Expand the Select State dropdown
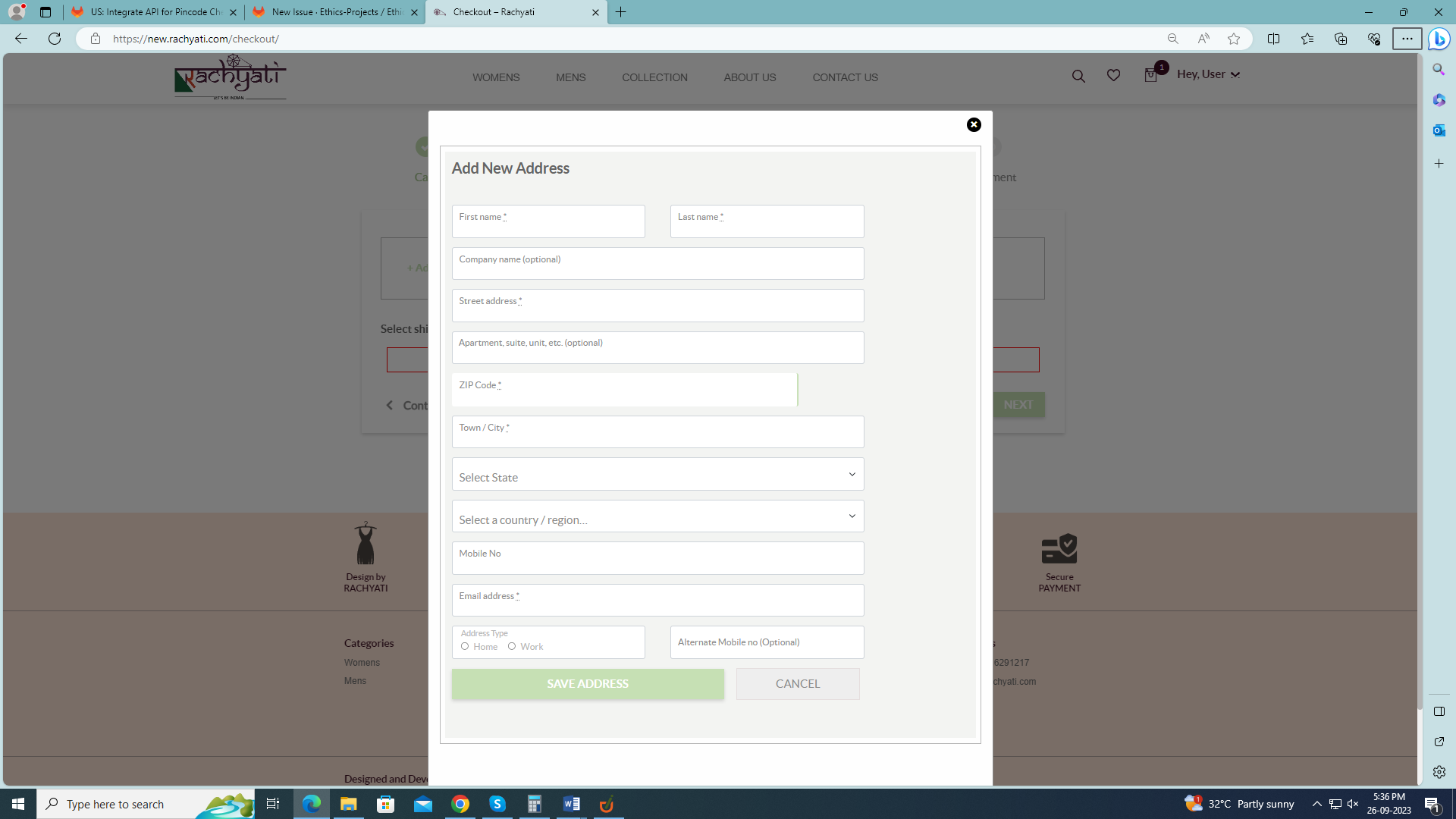Image resolution: width=1456 pixels, height=819 pixels. point(657,475)
